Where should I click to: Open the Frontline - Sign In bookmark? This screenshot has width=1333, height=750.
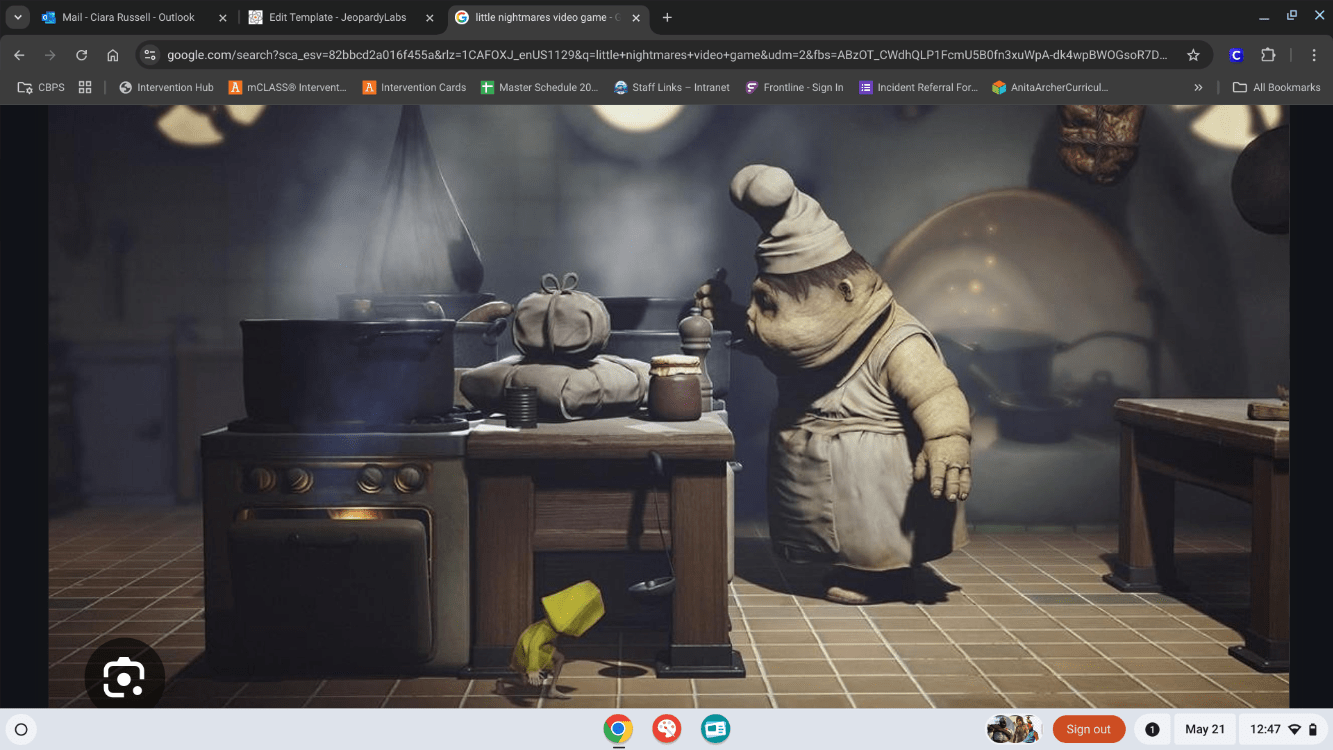click(794, 87)
